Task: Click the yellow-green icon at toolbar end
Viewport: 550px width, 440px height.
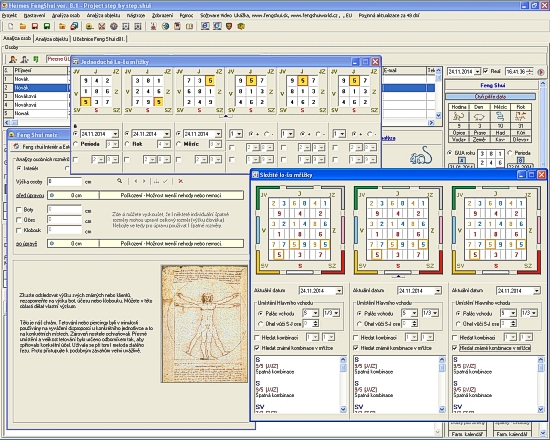Action: point(241,26)
